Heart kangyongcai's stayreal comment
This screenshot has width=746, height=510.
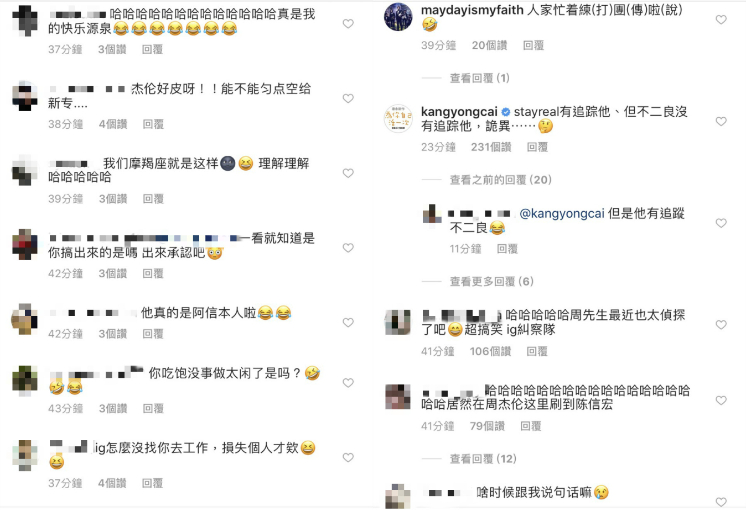[x=721, y=121]
